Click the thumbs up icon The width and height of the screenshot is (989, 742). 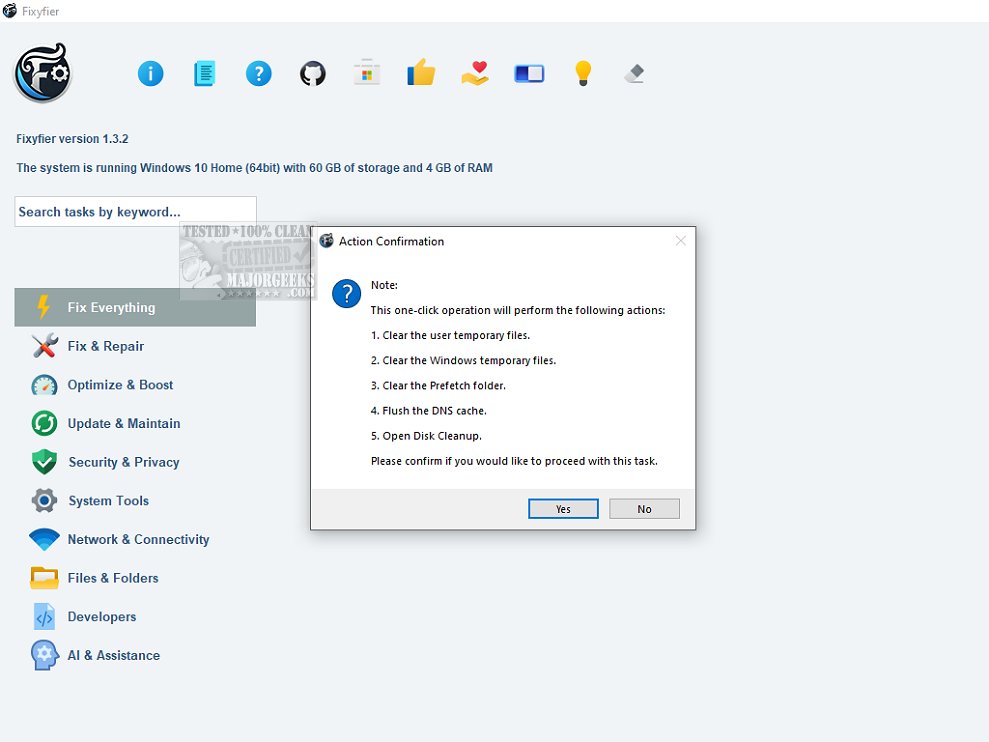coord(421,73)
